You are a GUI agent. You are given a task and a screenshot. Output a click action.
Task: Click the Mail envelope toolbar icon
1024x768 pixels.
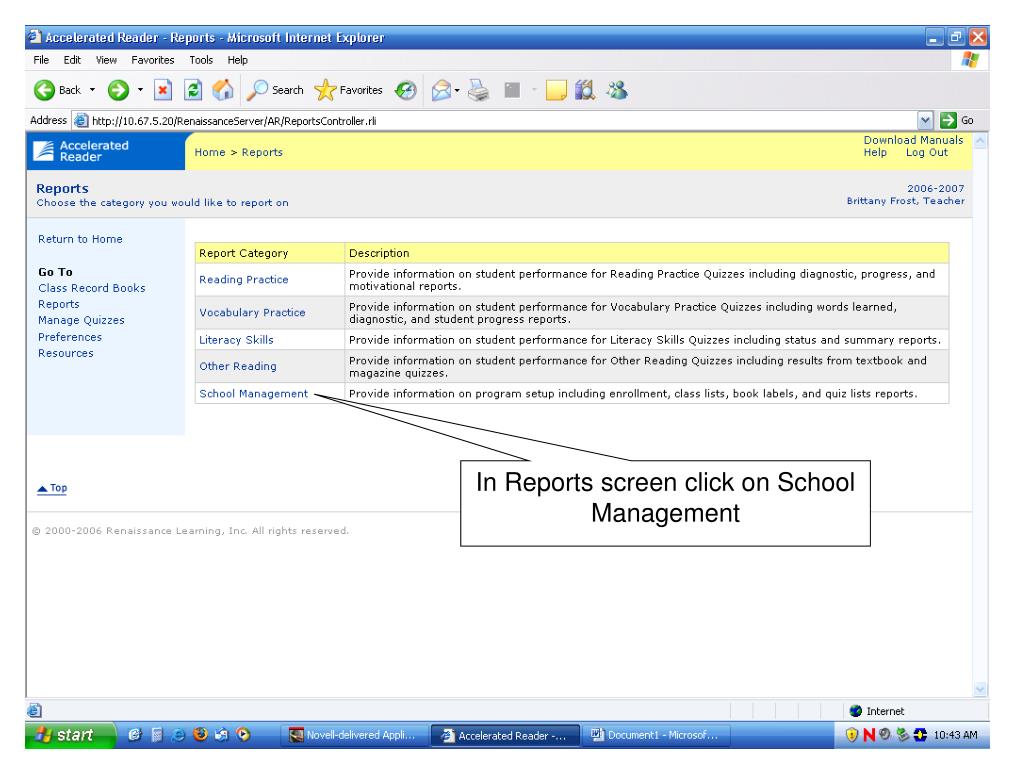(441, 90)
